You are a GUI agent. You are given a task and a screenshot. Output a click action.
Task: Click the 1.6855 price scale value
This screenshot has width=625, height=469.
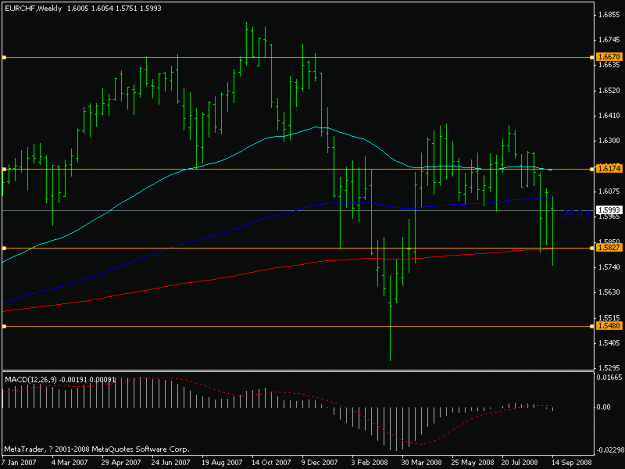point(609,15)
